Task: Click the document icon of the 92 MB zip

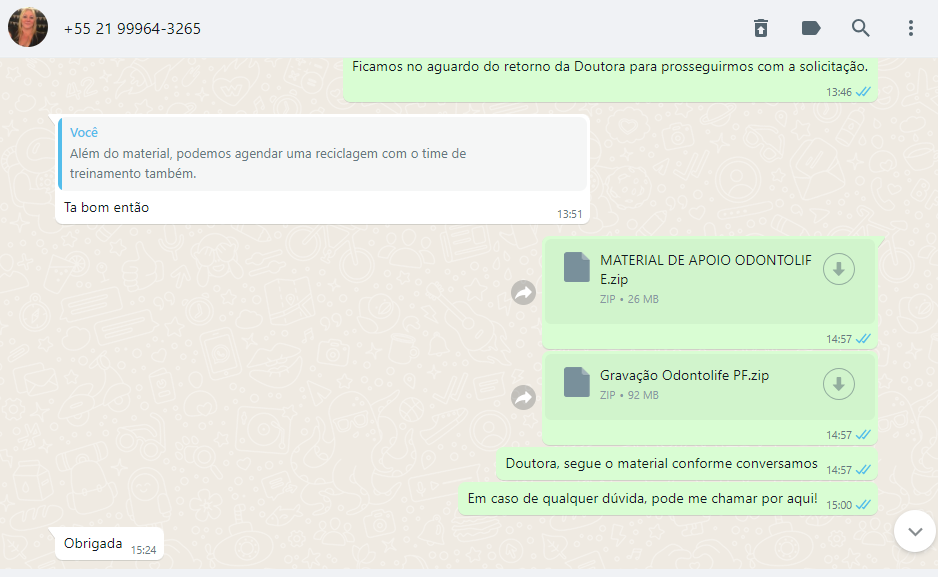Action: (576, 382)
